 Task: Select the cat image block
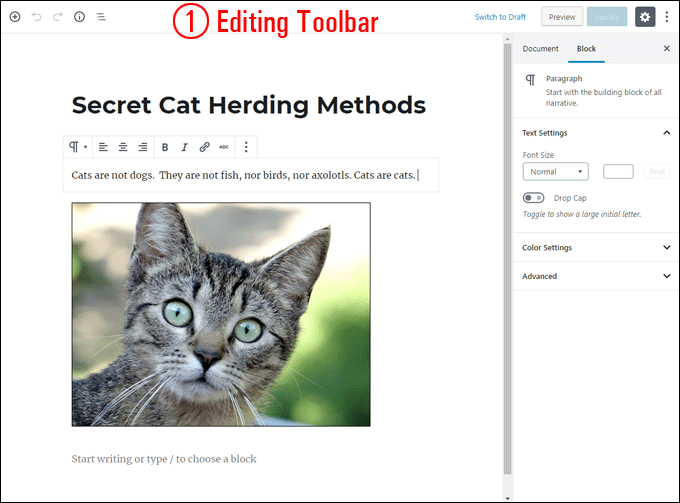[221, 314]
